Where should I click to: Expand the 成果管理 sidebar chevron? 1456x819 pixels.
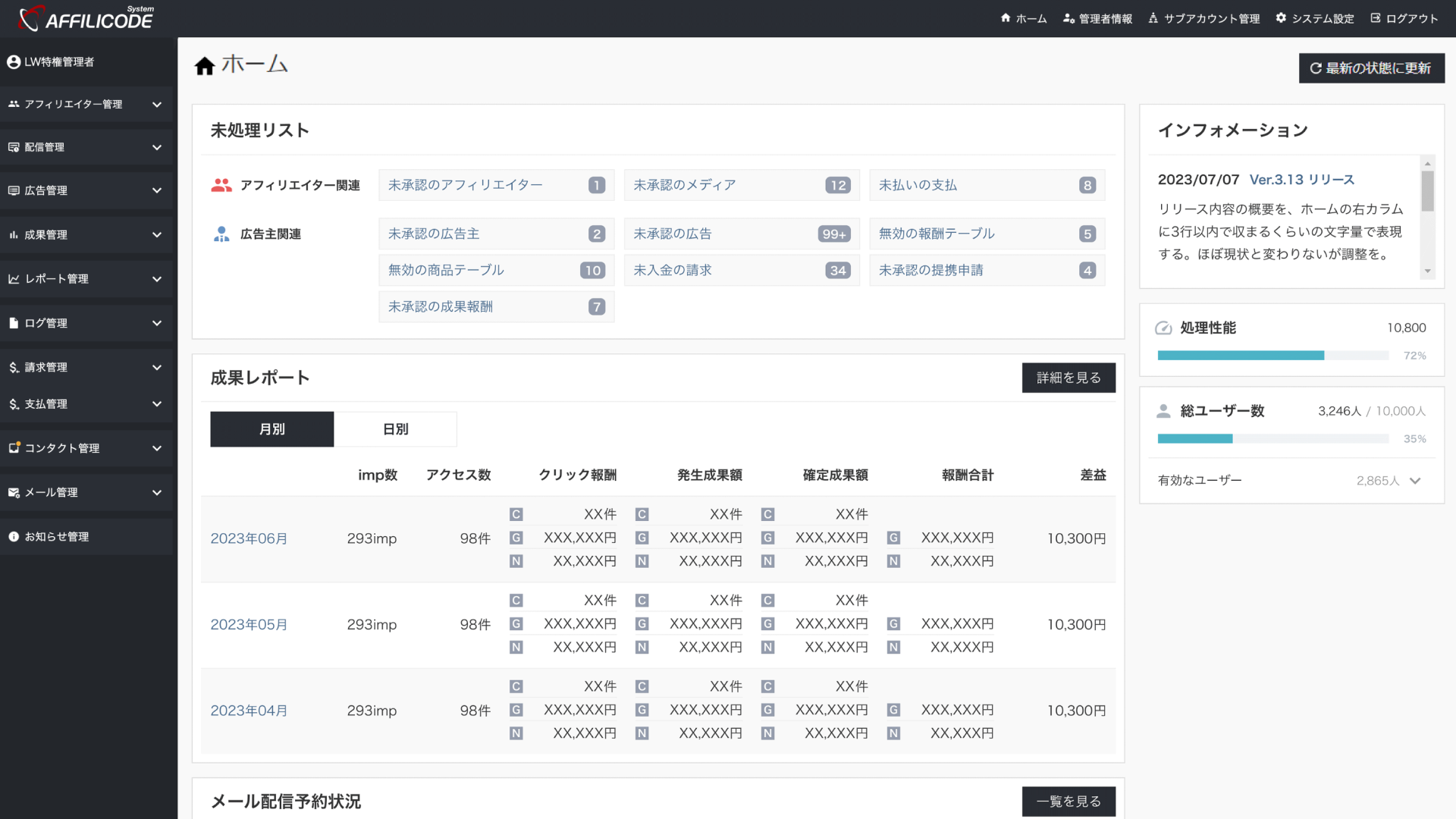point(157,235)
